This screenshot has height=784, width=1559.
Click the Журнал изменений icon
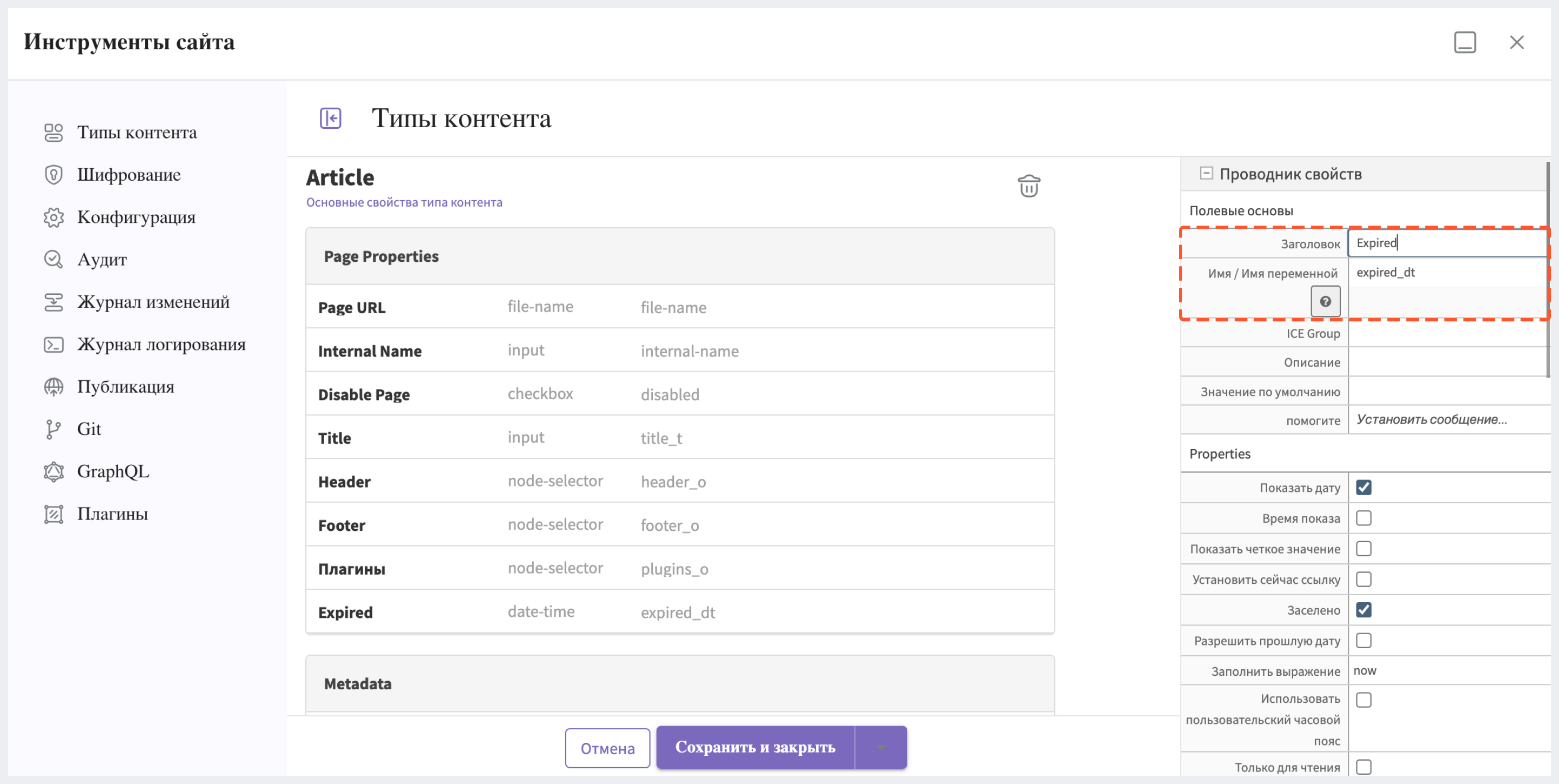(x=53, y=302)
